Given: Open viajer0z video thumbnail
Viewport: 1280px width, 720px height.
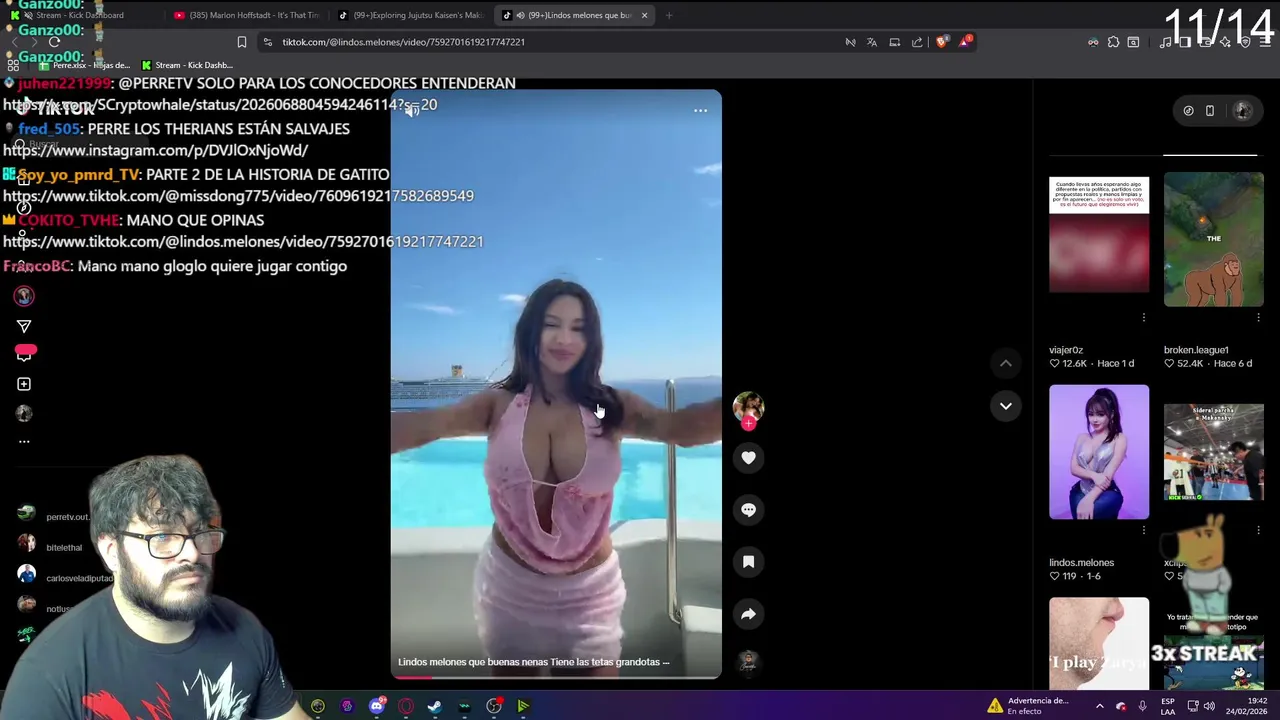Looking at the screenshot, I should point(1099,235).
